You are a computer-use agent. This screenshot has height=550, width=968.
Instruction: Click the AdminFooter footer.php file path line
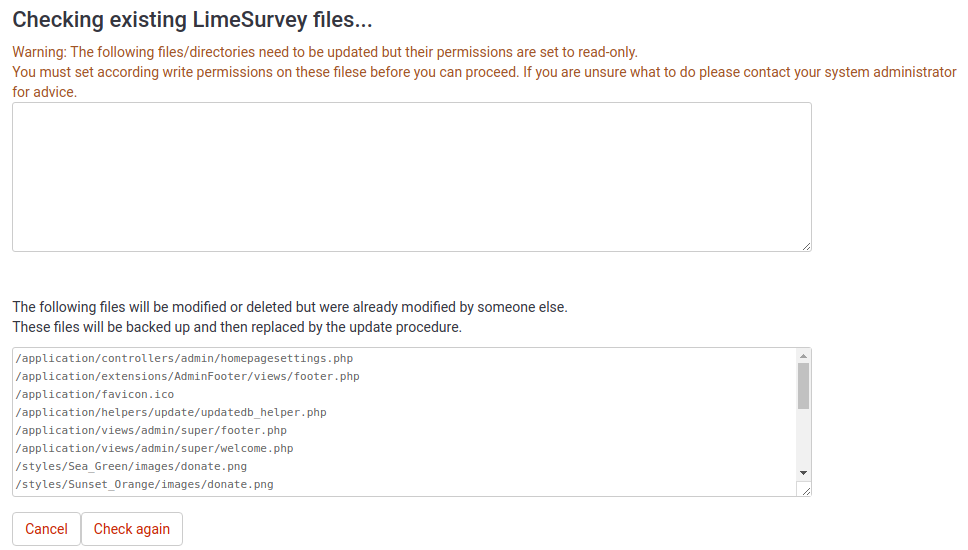(188, 376)
